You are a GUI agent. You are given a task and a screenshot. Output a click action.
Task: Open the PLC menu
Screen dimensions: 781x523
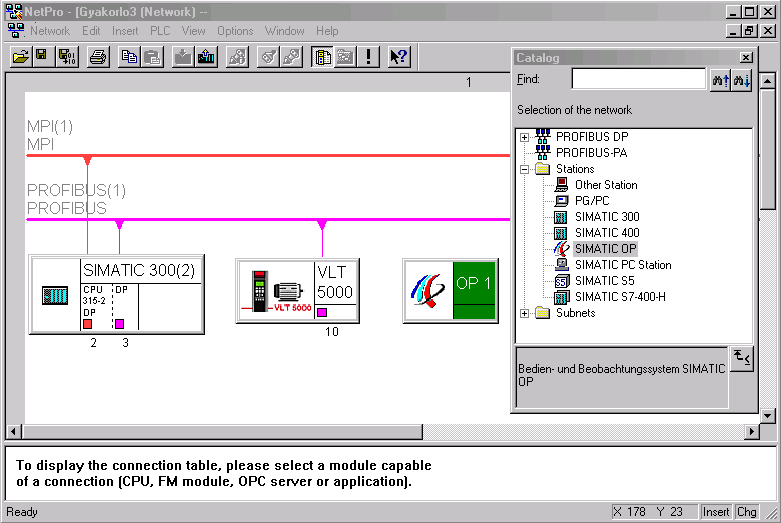(x=160, y=31)
